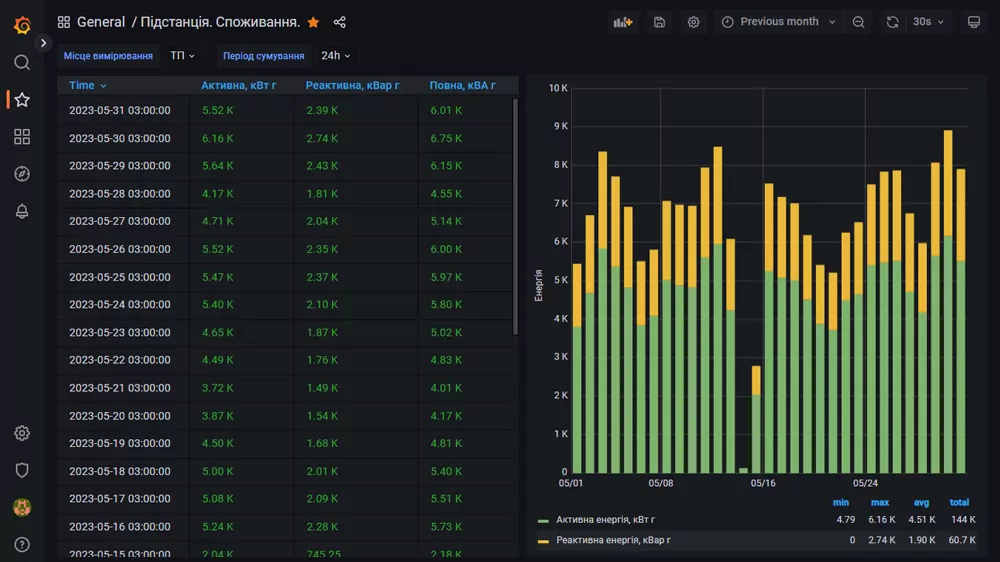The width and height of the screenshot is (1000, 562).
Task: Sort by Реактивна, кВар г column header
Action: point(352,85)
